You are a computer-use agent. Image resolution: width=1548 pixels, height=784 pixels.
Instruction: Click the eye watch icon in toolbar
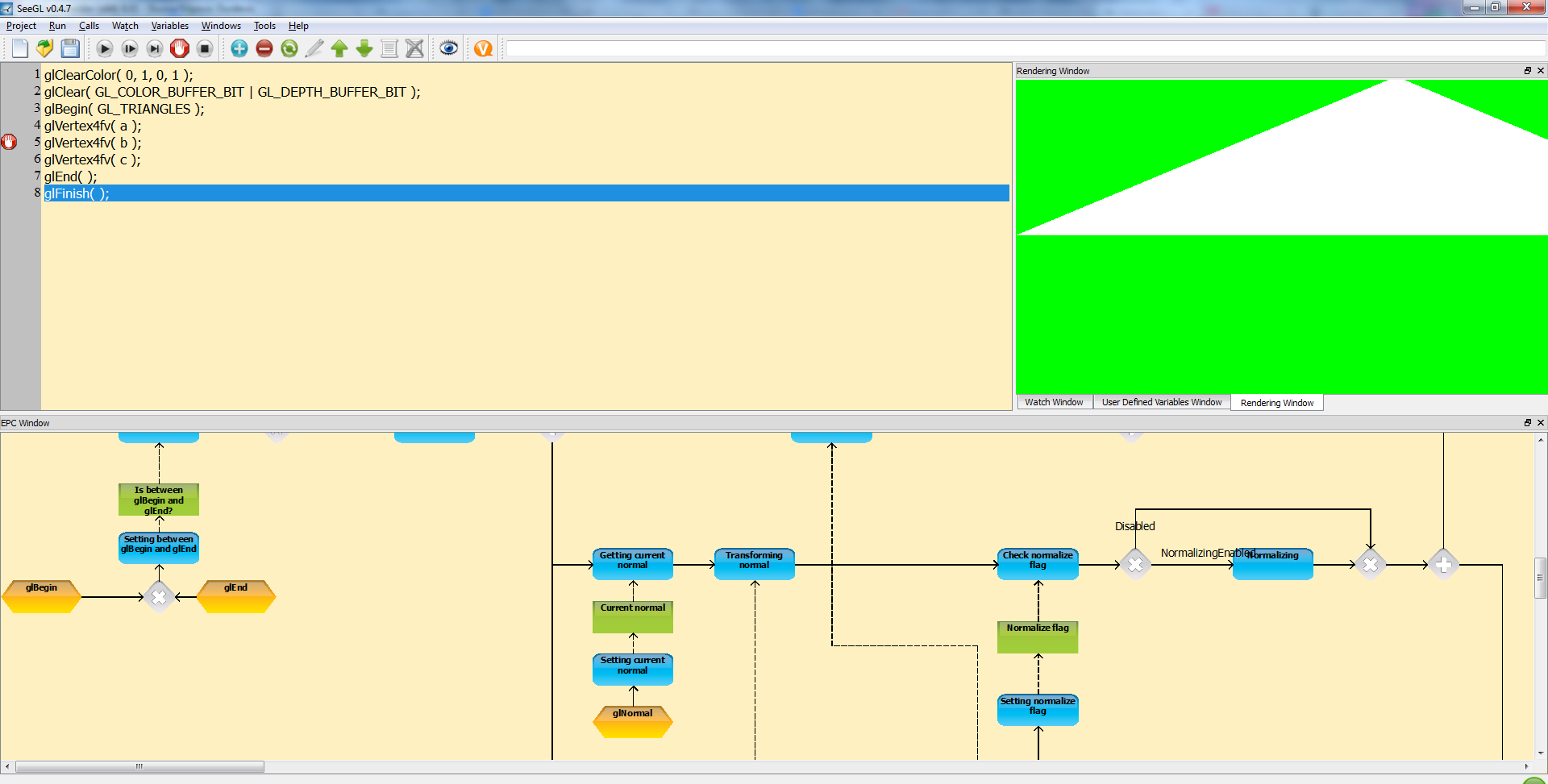tap(449, 48)
